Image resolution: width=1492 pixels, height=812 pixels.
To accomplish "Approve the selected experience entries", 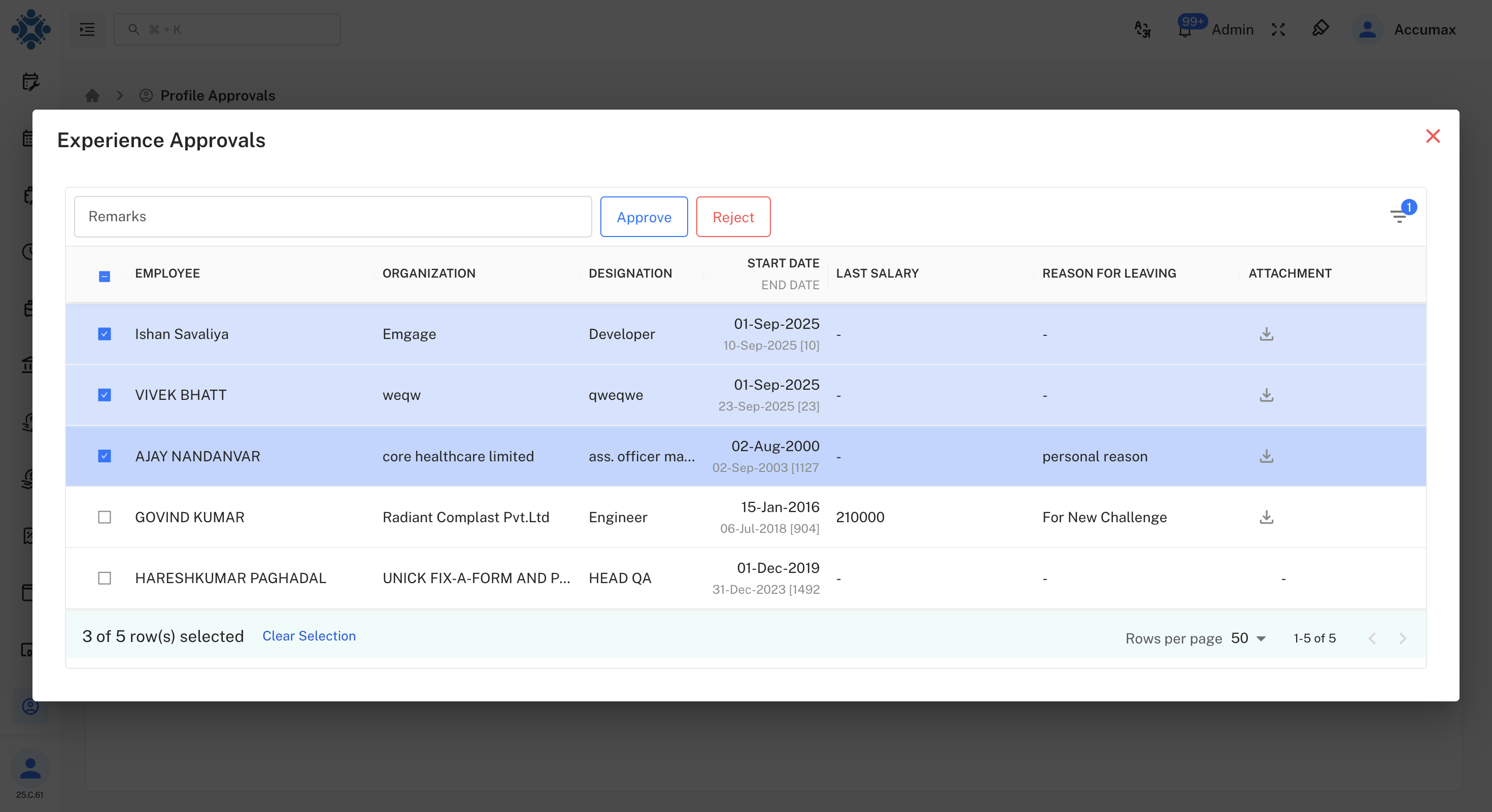I will (643, 217).
